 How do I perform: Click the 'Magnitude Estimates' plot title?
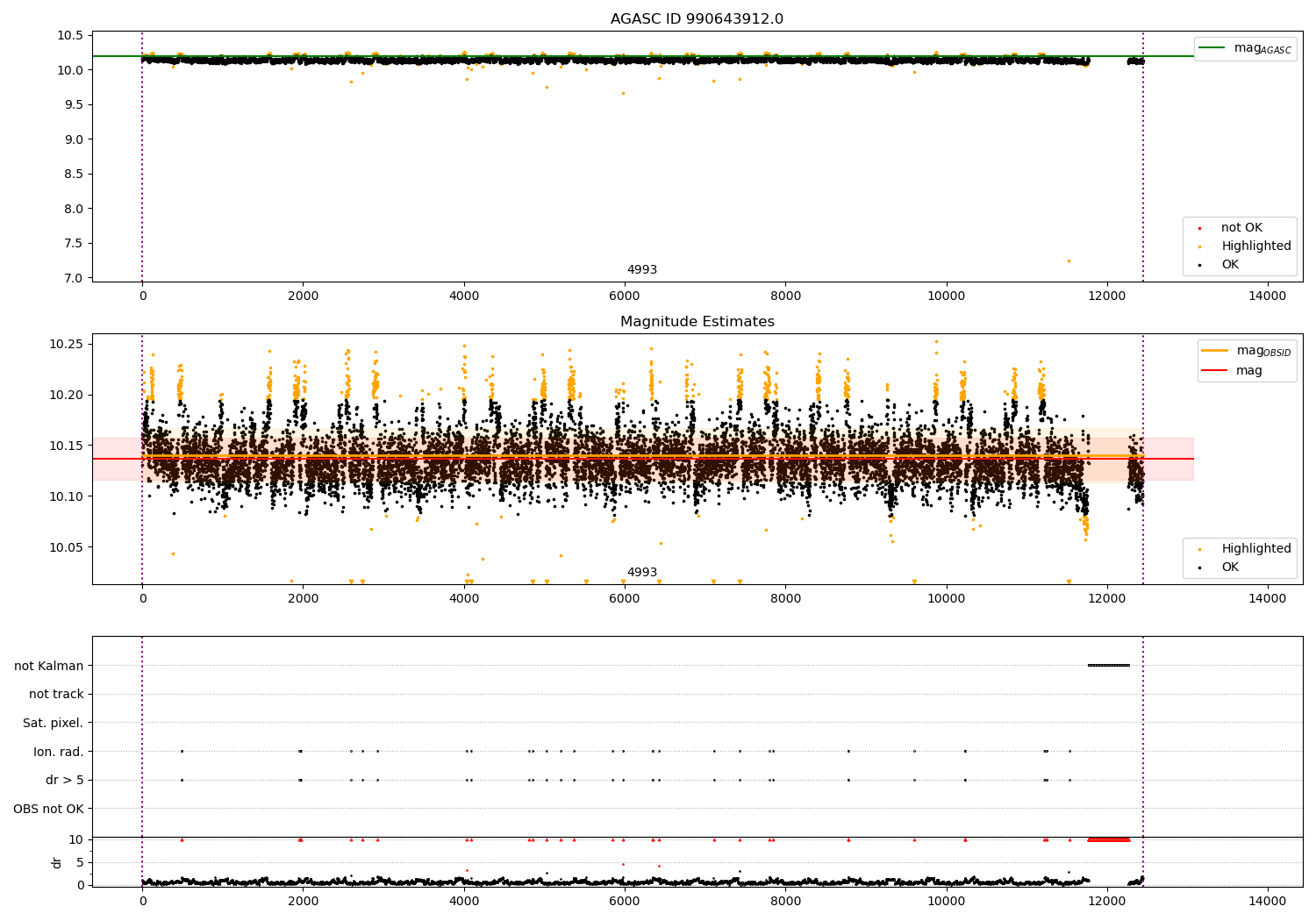pyautogui.click(x=697, y=322)
